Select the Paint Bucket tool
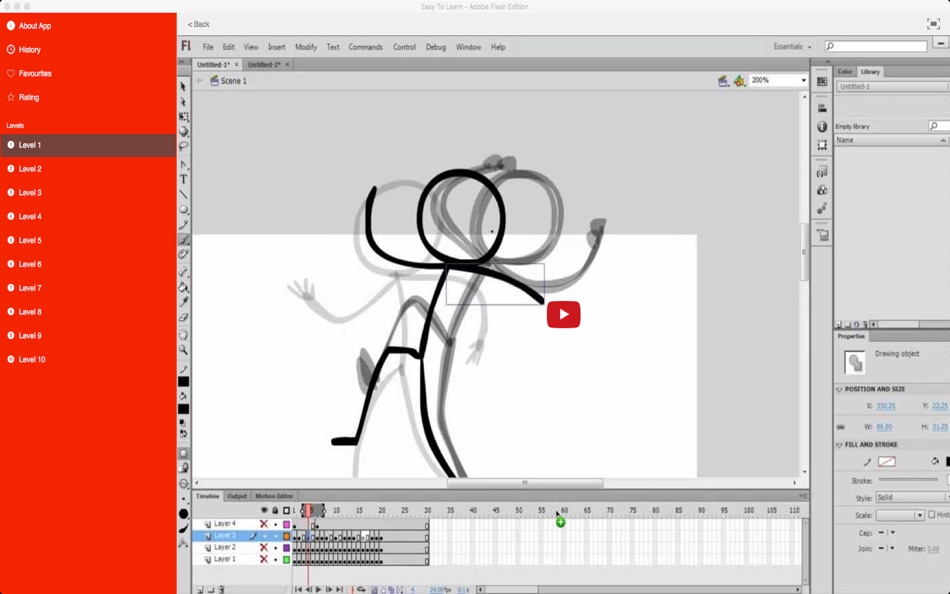 [x=183, y=287]
